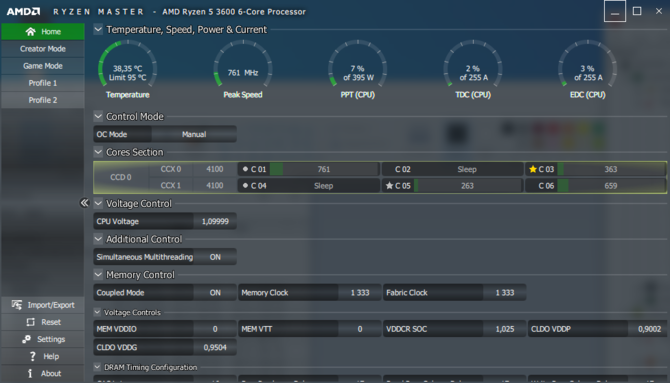Click the EDC (CPU) gauge
Image resolution: width=670 pixels, height=383 pixels.
click(588, 64)
